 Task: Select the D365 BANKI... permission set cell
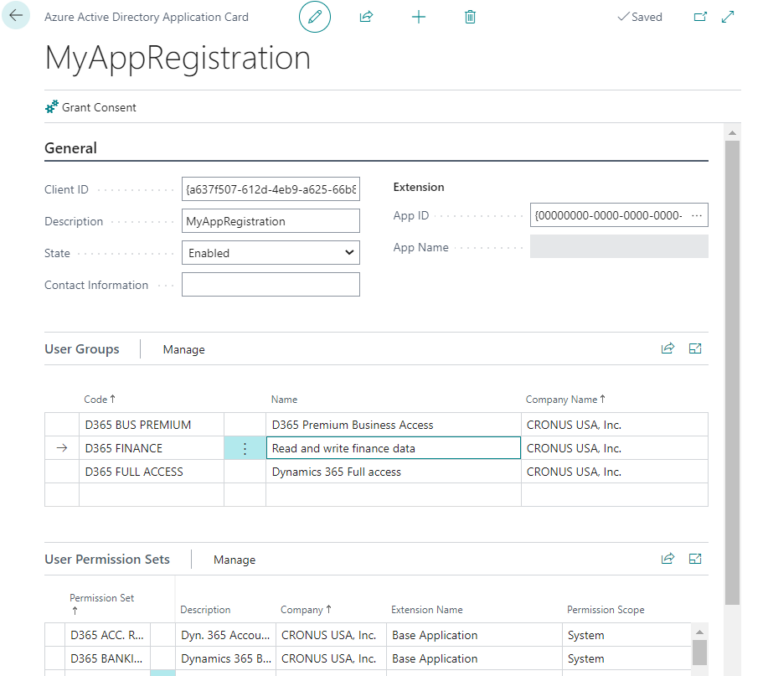point(107,658)
